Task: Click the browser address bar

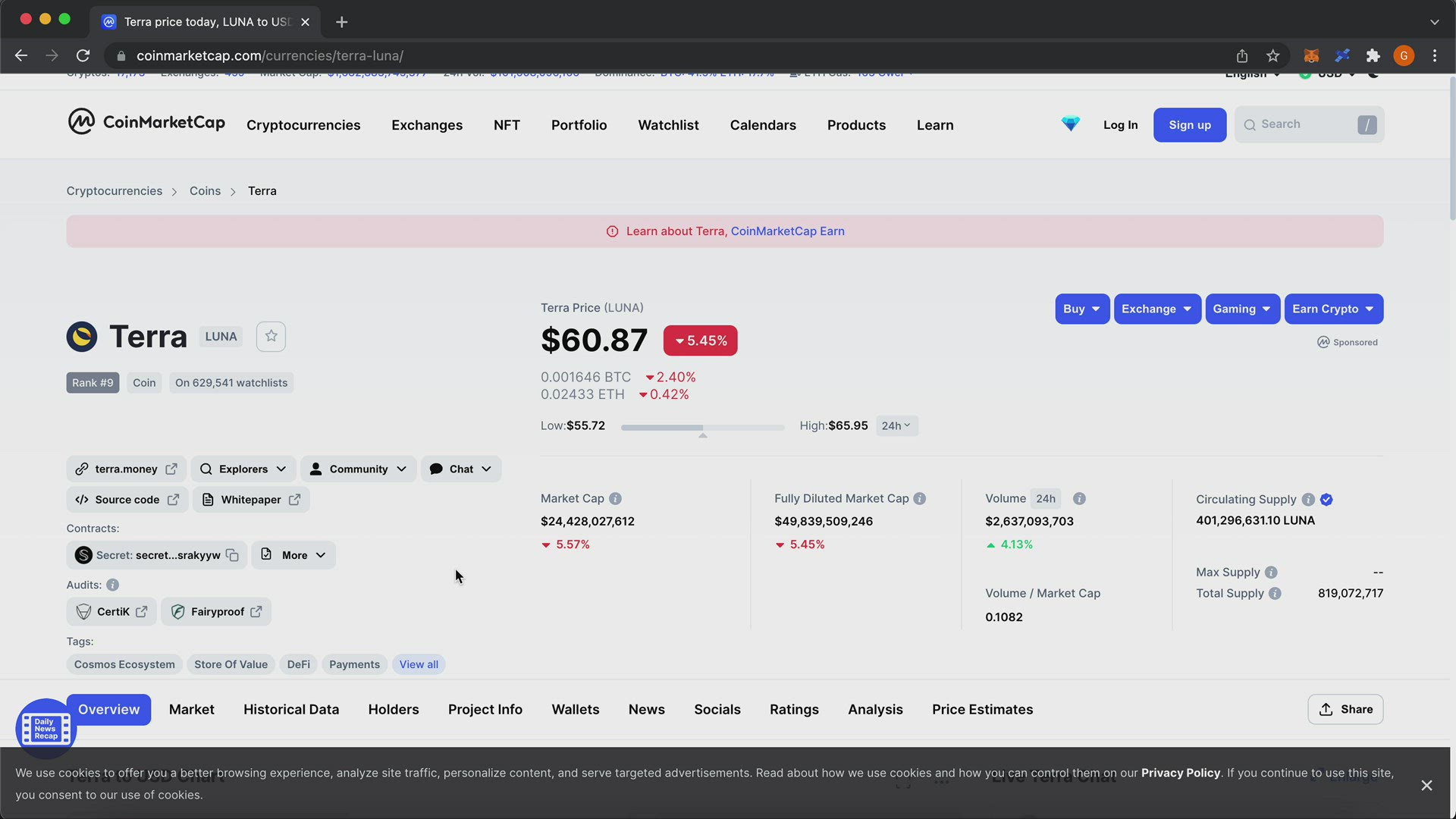Action: point(667,56)
